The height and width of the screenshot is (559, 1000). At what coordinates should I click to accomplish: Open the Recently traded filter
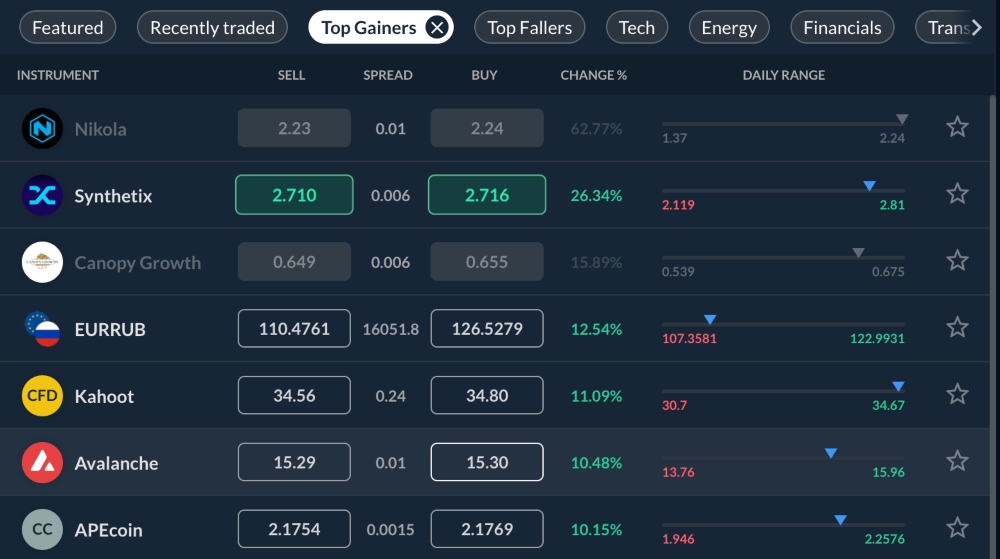coord(212,27)
